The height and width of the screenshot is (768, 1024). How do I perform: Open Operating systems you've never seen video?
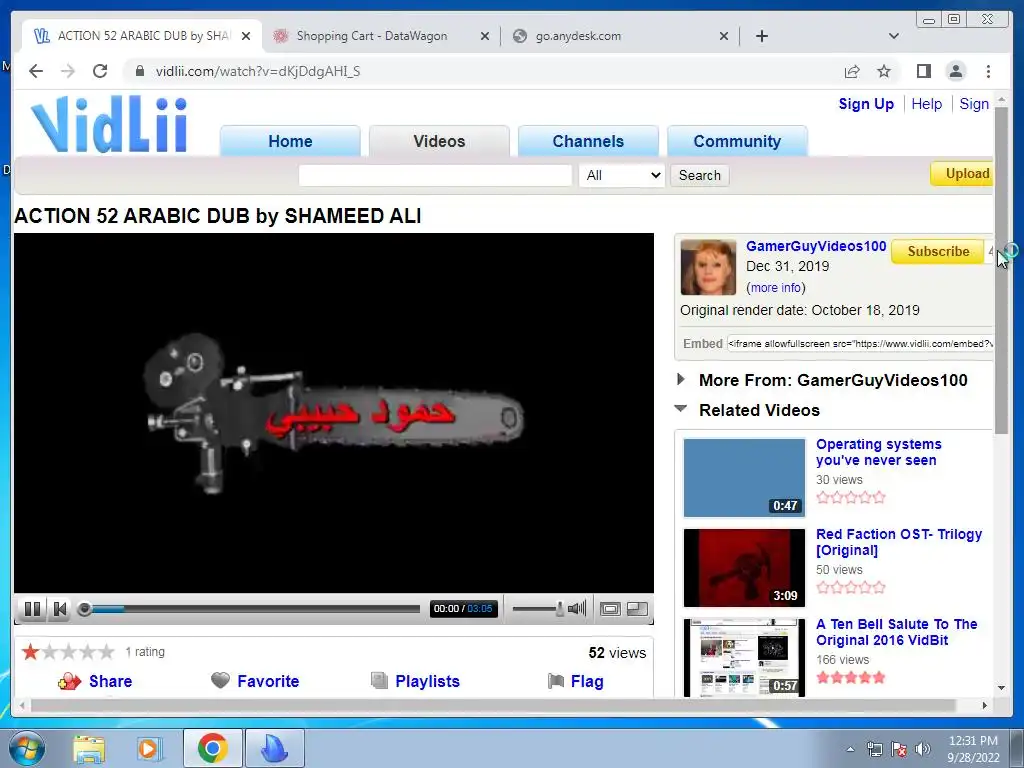click(878, 452)
